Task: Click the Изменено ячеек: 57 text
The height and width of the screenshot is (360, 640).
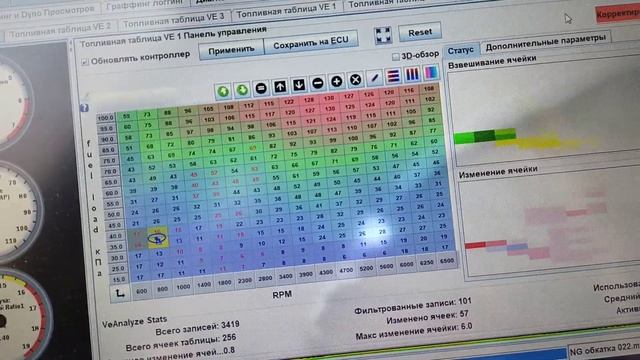Action: tap(427, 318)
